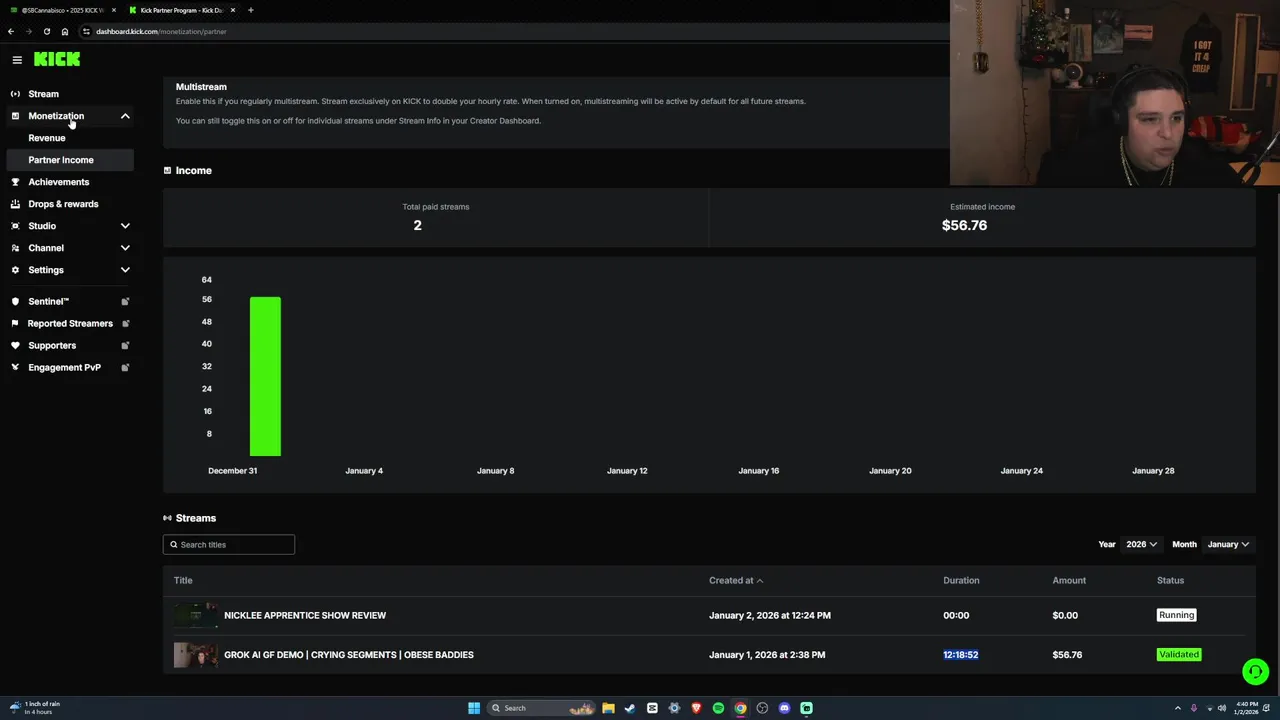This screenshot has width=1280, height=720.
Task: Click the Duration column header
Action: tap(961, 580)
